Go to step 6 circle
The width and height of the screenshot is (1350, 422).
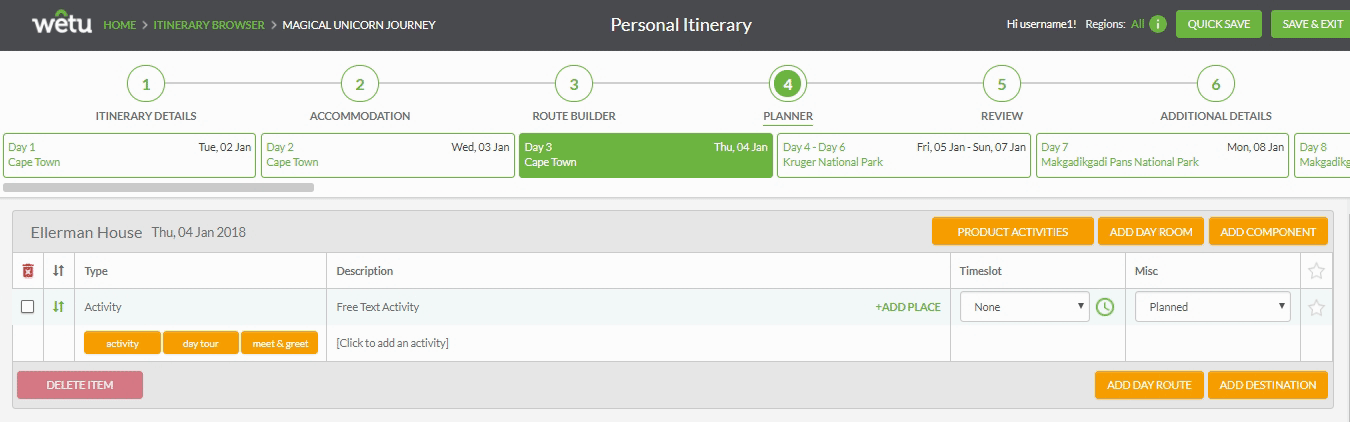pyautogui.click(x=1216, y=85)
